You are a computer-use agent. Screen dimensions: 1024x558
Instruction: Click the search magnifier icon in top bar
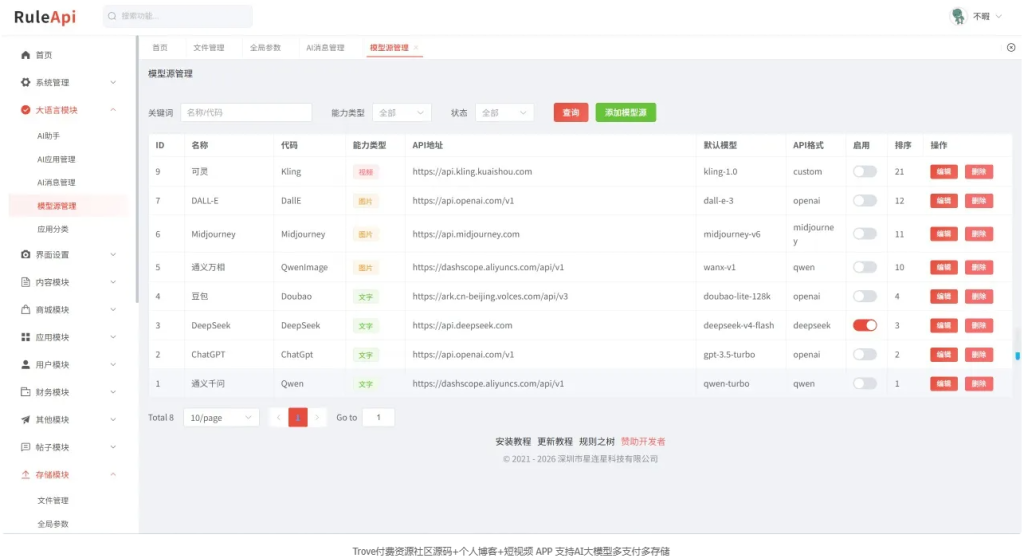[112, 16]
